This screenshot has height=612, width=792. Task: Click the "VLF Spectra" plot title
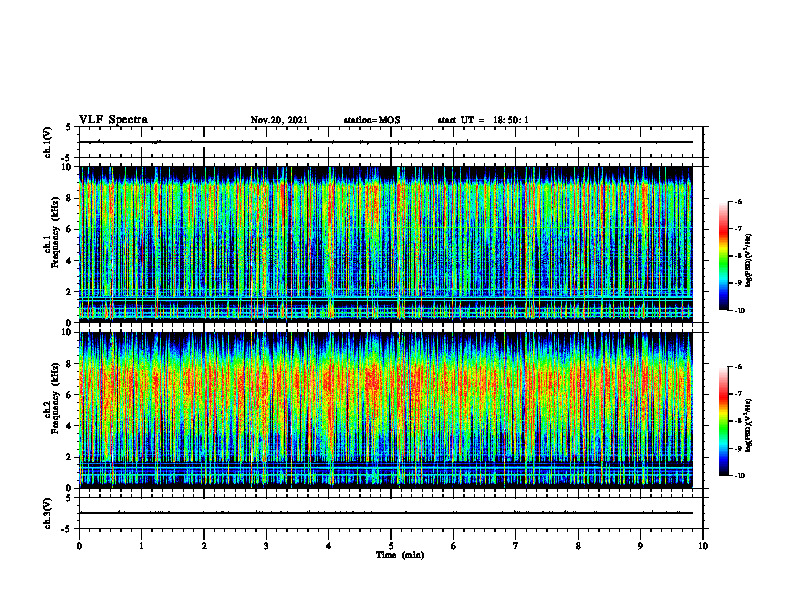[113, 120]
